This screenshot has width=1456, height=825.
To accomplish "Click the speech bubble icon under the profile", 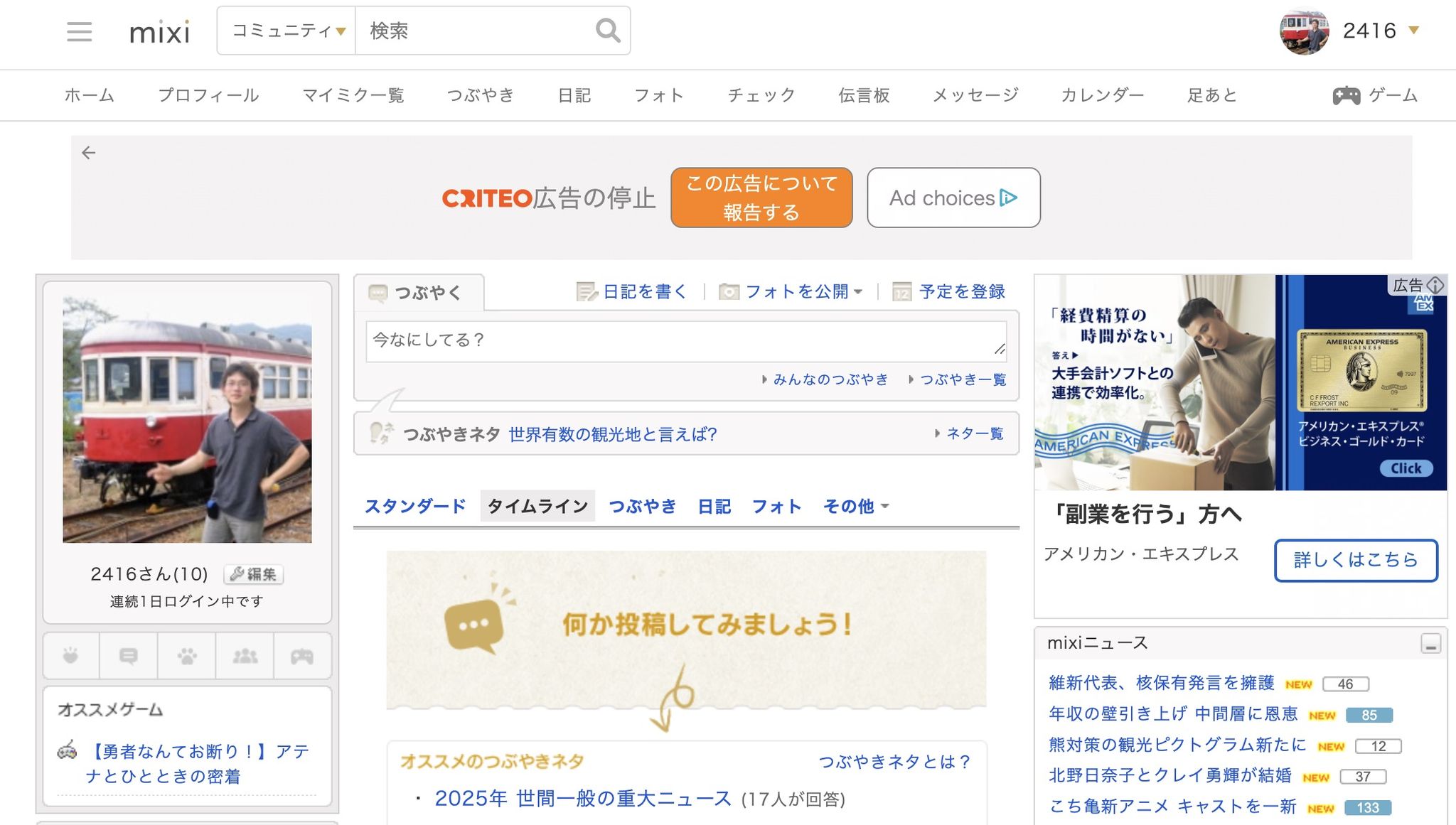I will (x=129, y=655).
